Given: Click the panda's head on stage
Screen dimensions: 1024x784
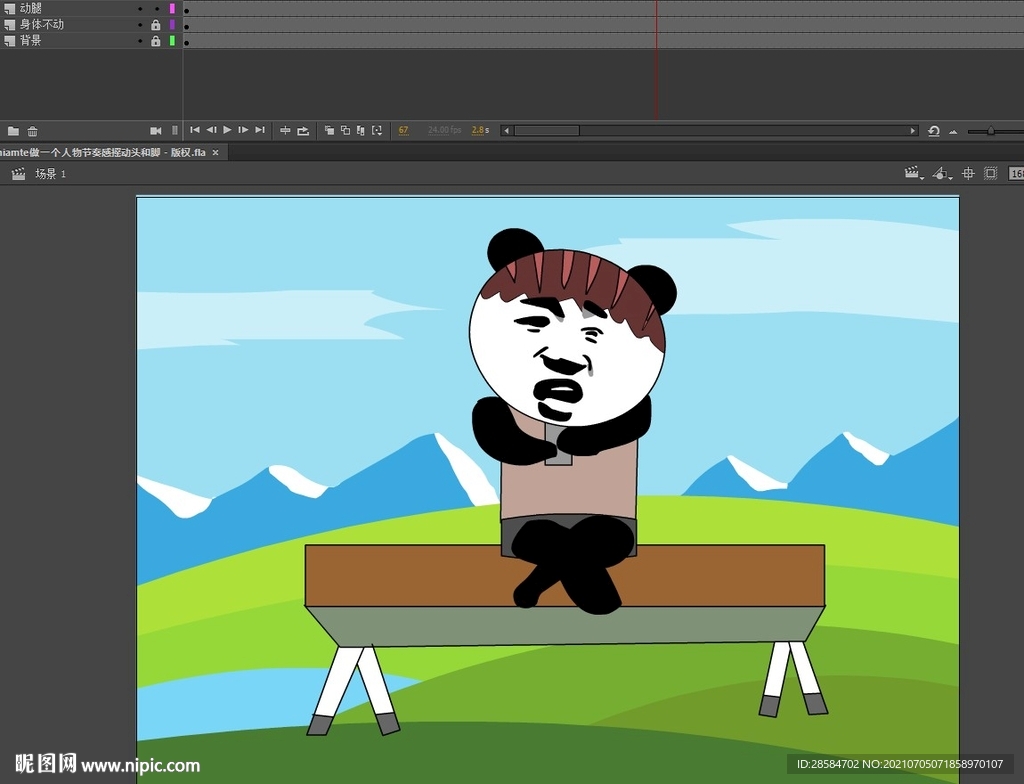Looking at the screenshot, I should [x=566, y=338].
